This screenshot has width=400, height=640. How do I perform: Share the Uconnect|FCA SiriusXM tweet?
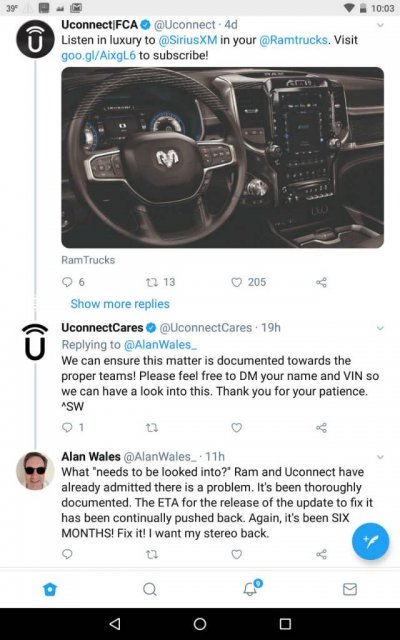(321, 282)
